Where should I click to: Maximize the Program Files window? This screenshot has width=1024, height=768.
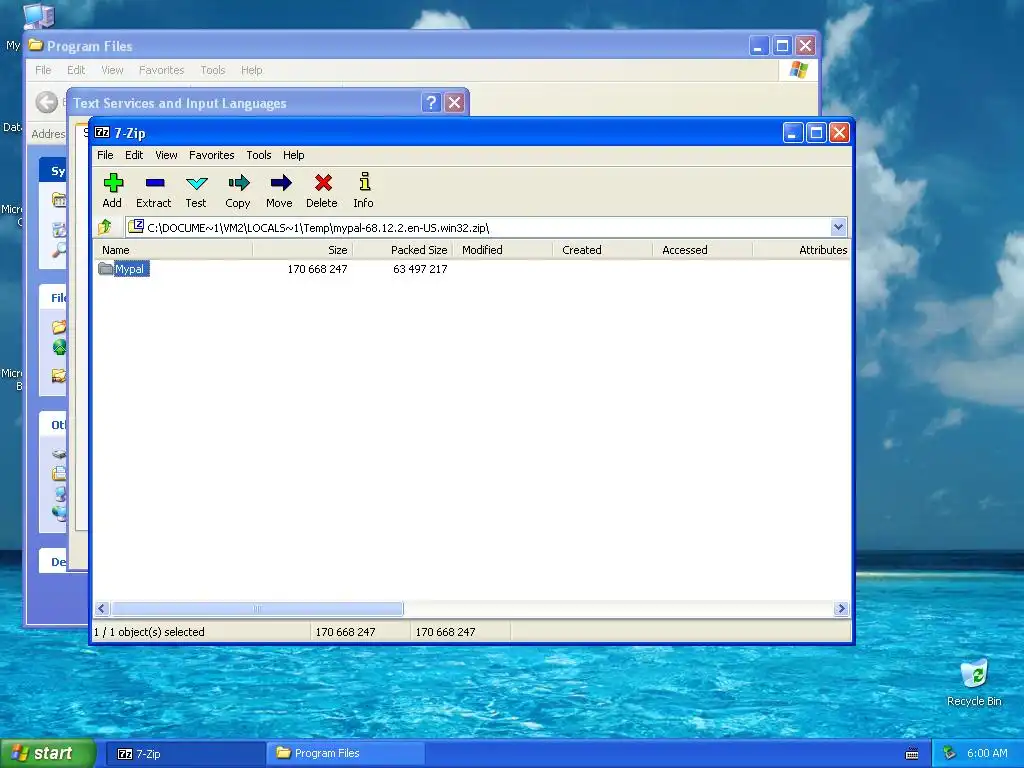pos(782,46)
